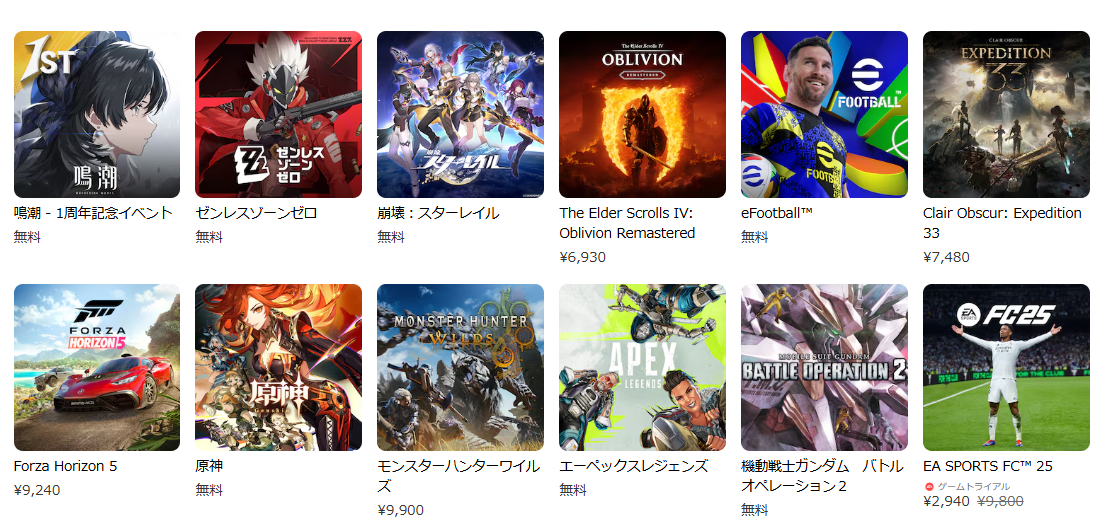Click the Genshin Impact 原神 cover art

pyautogui.click(x=279, y=368)
